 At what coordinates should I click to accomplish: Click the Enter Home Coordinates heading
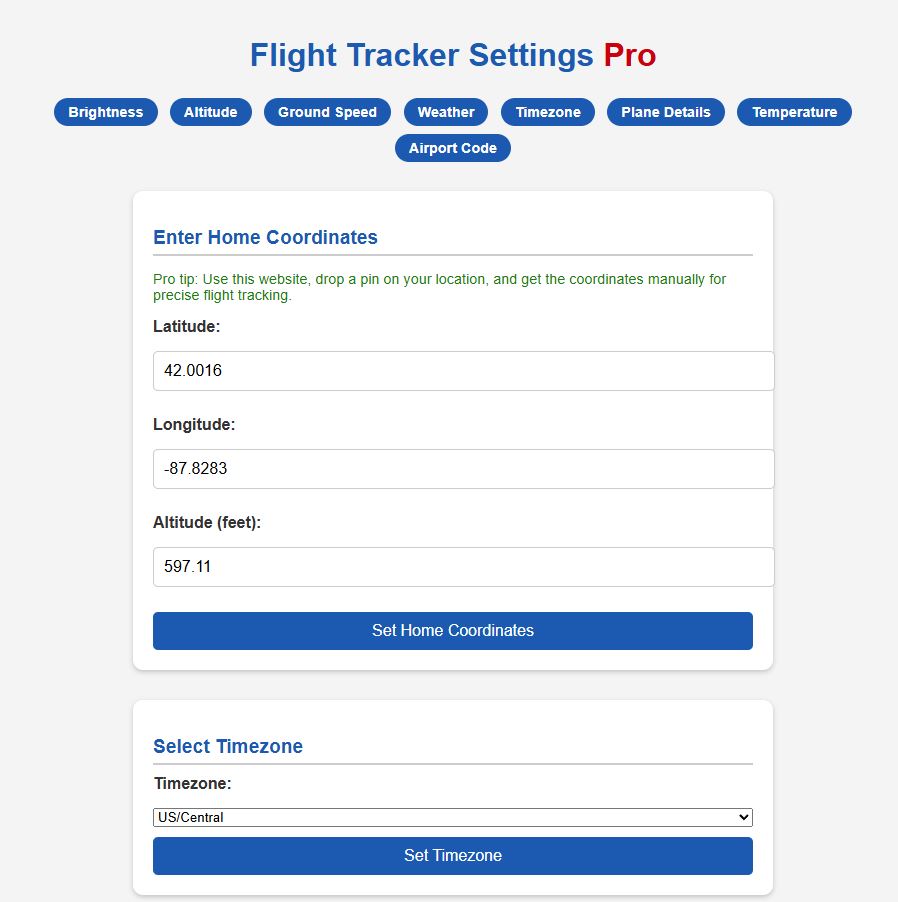(x=265, y=237)
